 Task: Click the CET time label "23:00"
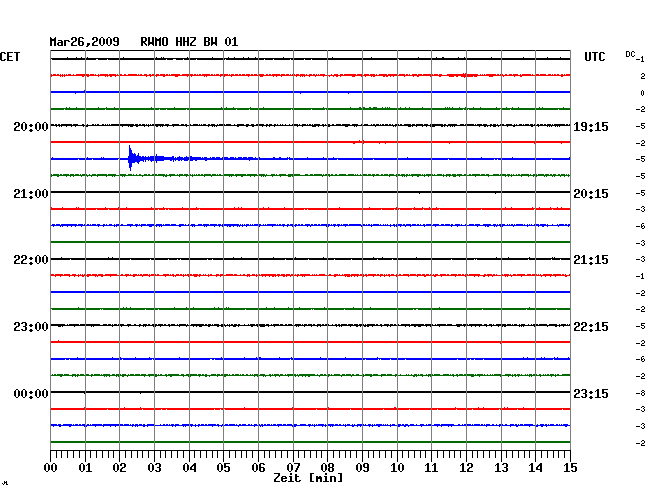(31, 327)
